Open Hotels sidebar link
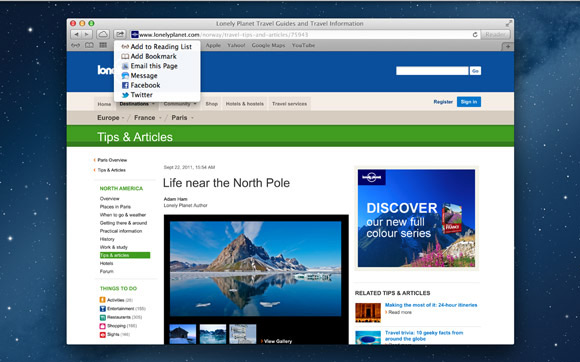This screenshot has height=362, width=580. [106, 263]
